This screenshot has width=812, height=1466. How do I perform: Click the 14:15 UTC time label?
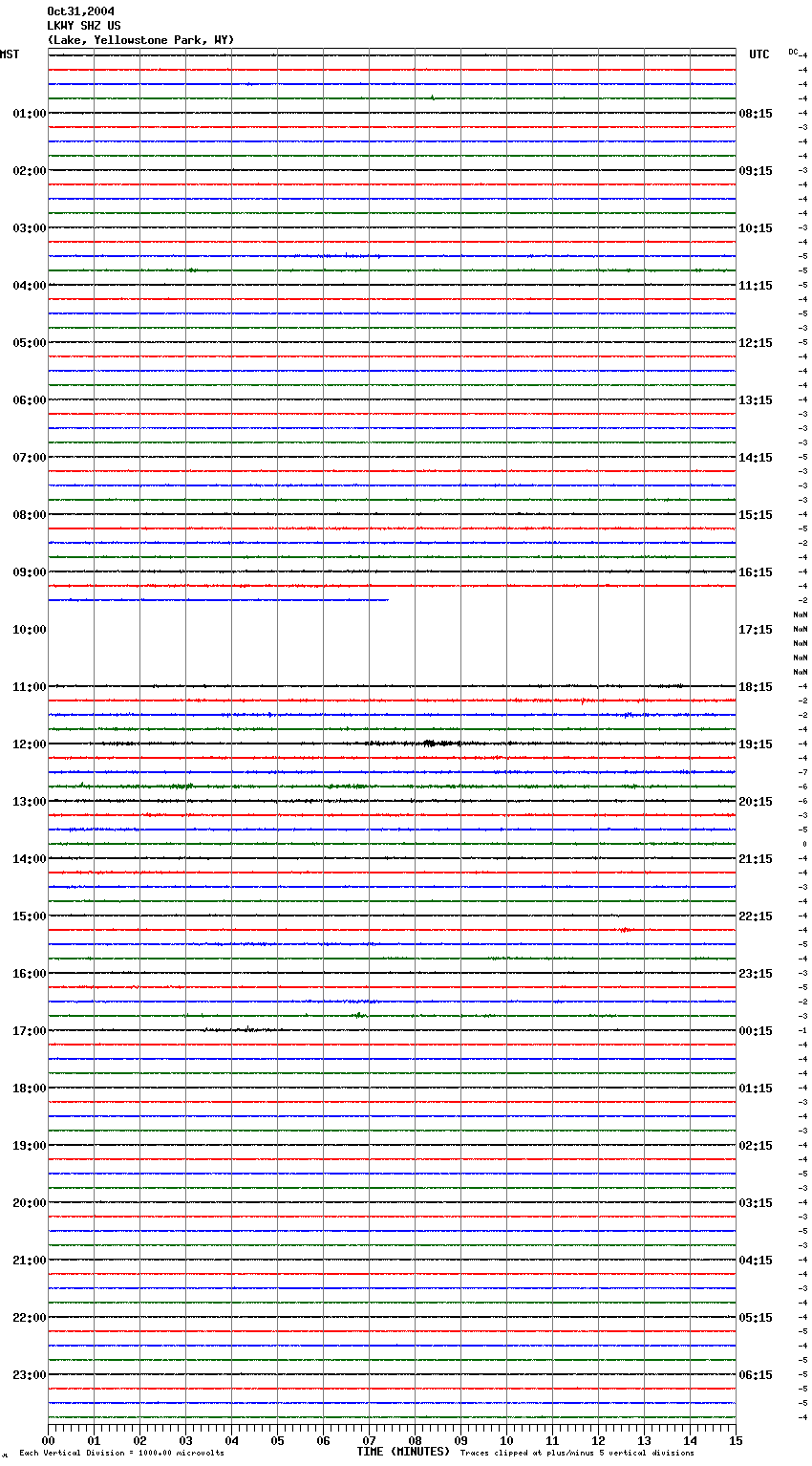756,458
